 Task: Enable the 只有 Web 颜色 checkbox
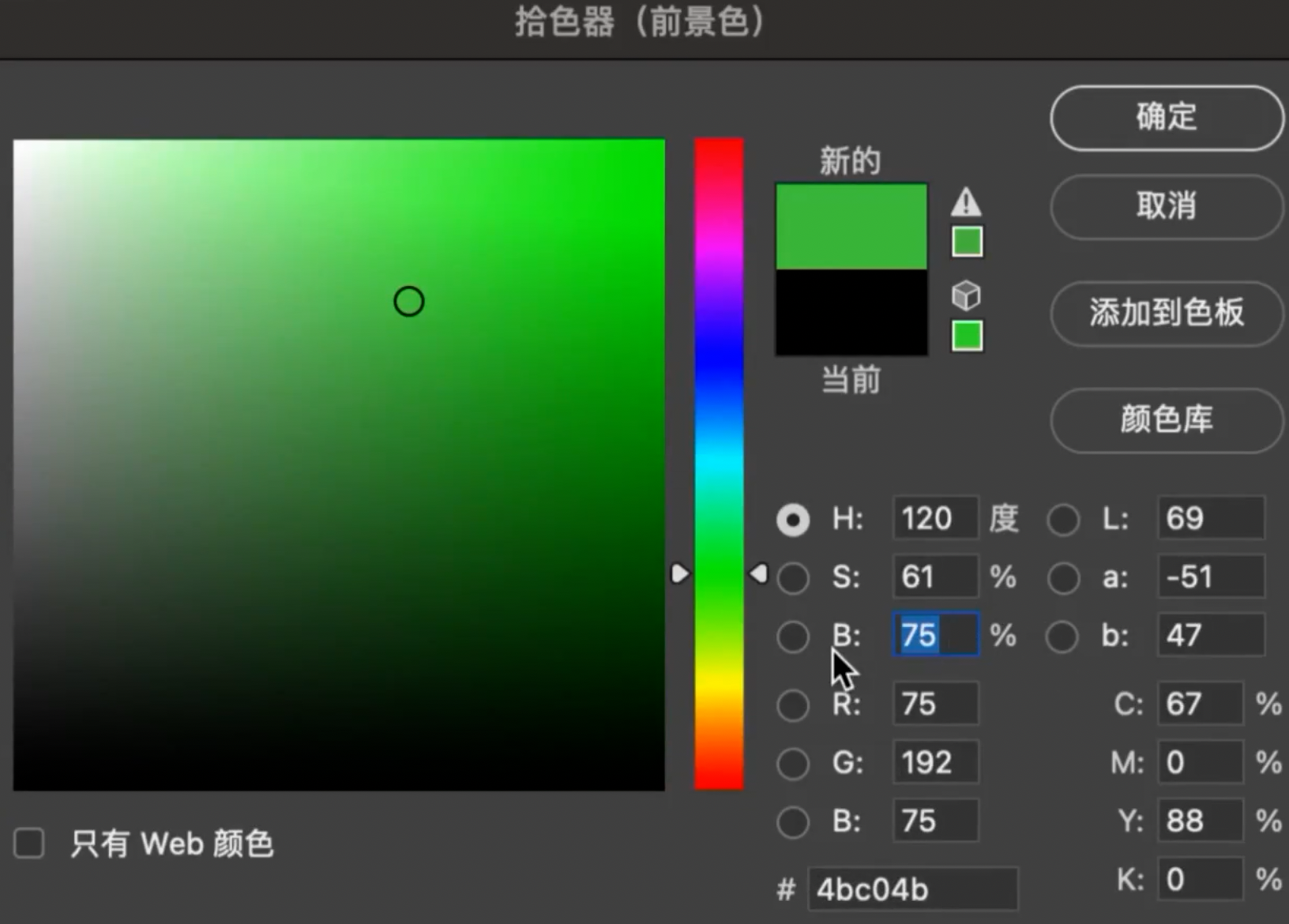click(29, 843)
